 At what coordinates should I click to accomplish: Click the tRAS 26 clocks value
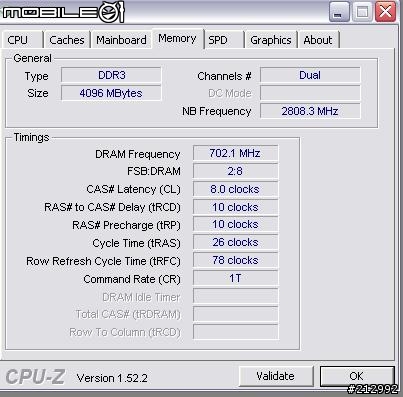235,242
